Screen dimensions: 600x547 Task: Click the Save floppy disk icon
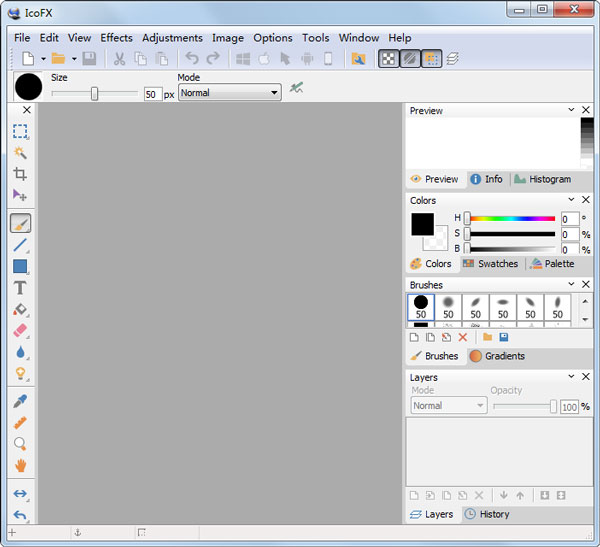(89, 59)
